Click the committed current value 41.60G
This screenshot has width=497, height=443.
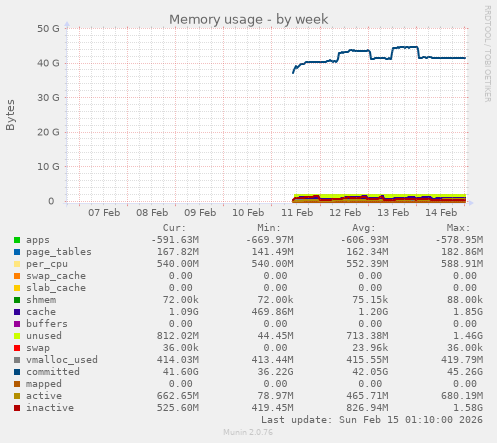181,372
